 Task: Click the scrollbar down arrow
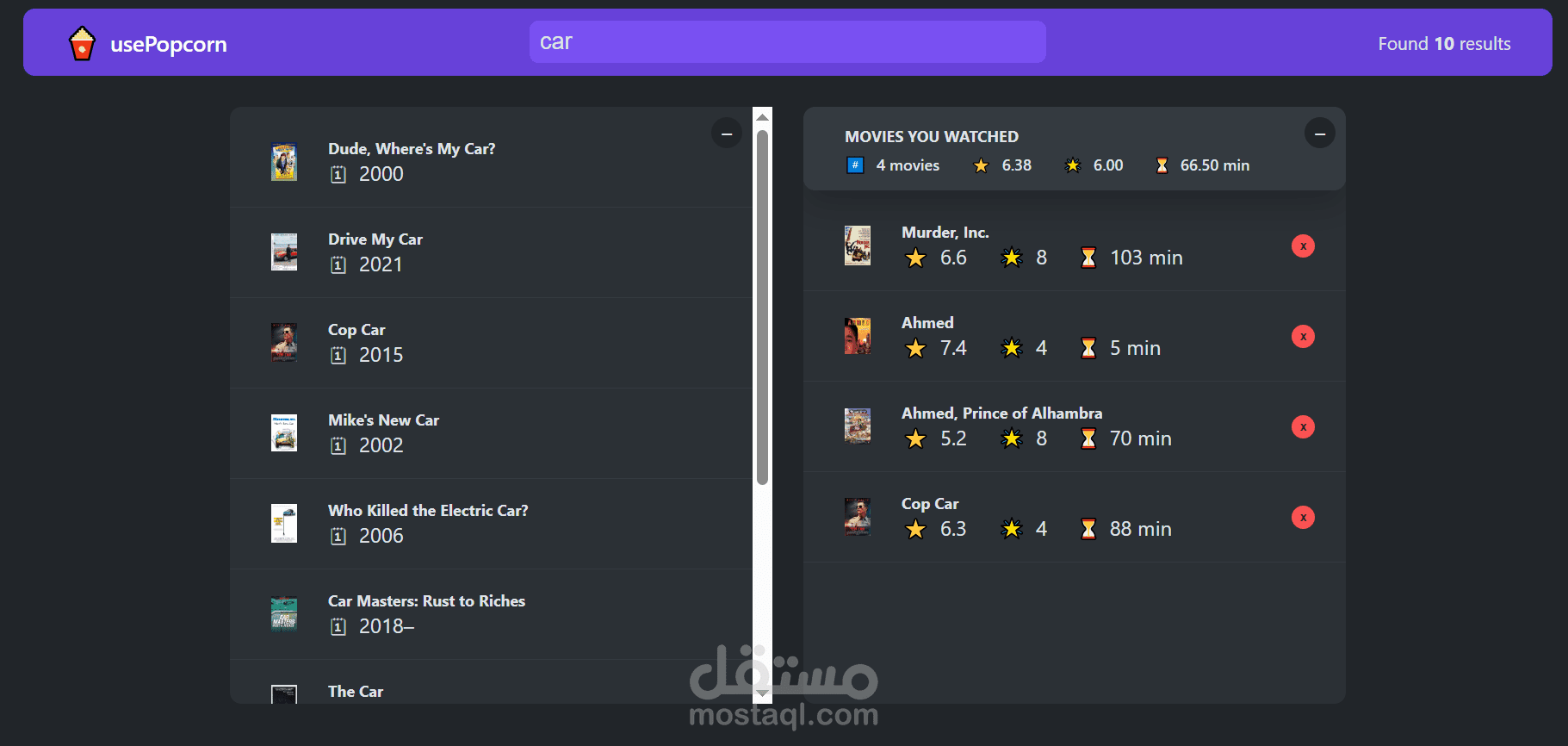point(762,693)
